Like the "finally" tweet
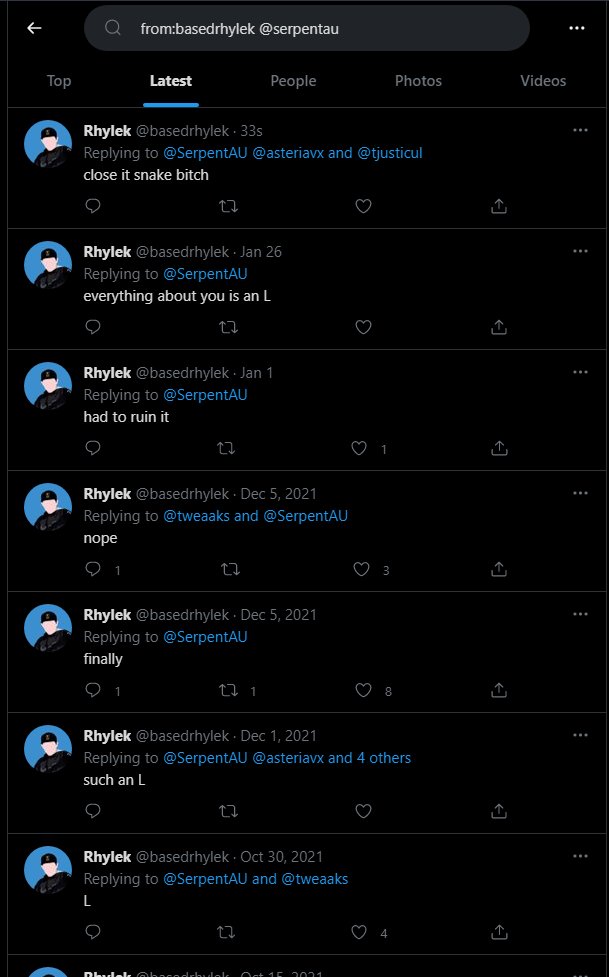This screenshot has height=977, width=609. tap(364, 691)
